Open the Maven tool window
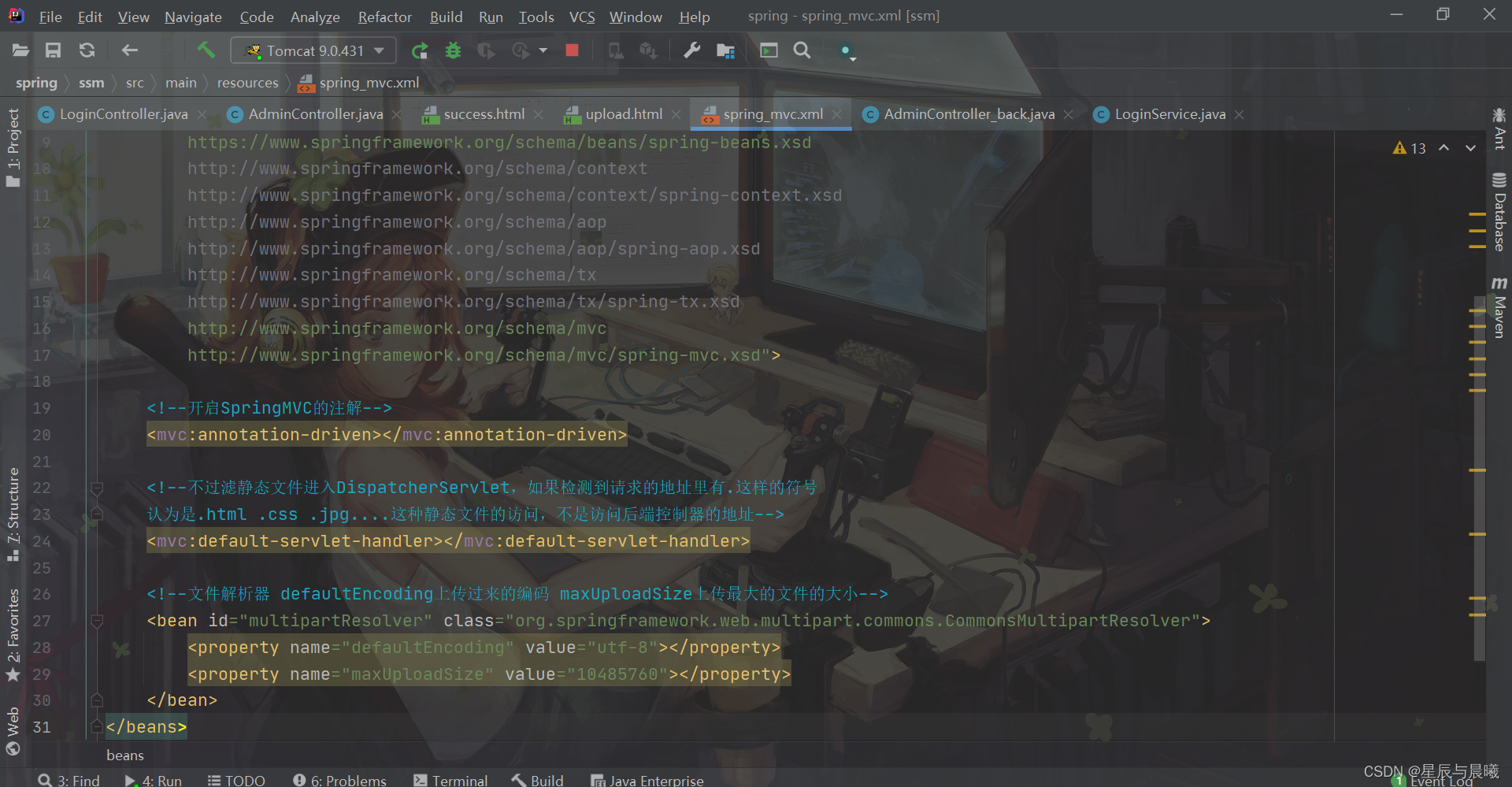Image resolution: width=1512 pixels, height=787 pixels. (x=1499, y=306)
